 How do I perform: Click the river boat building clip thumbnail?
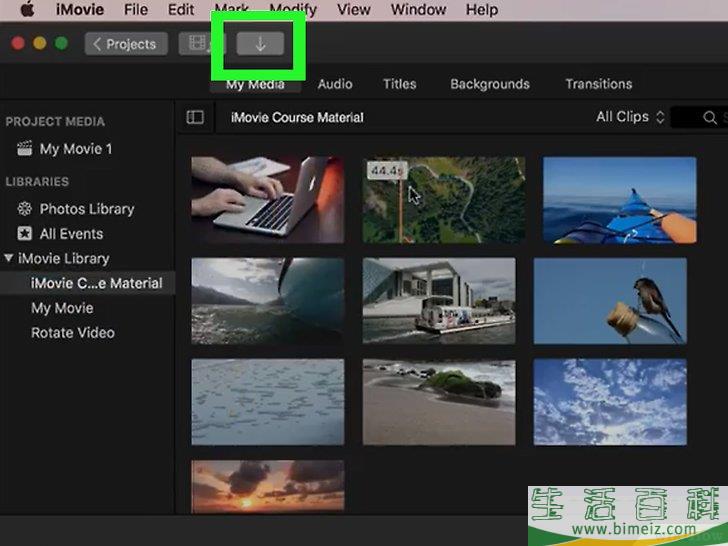(439, 301)
